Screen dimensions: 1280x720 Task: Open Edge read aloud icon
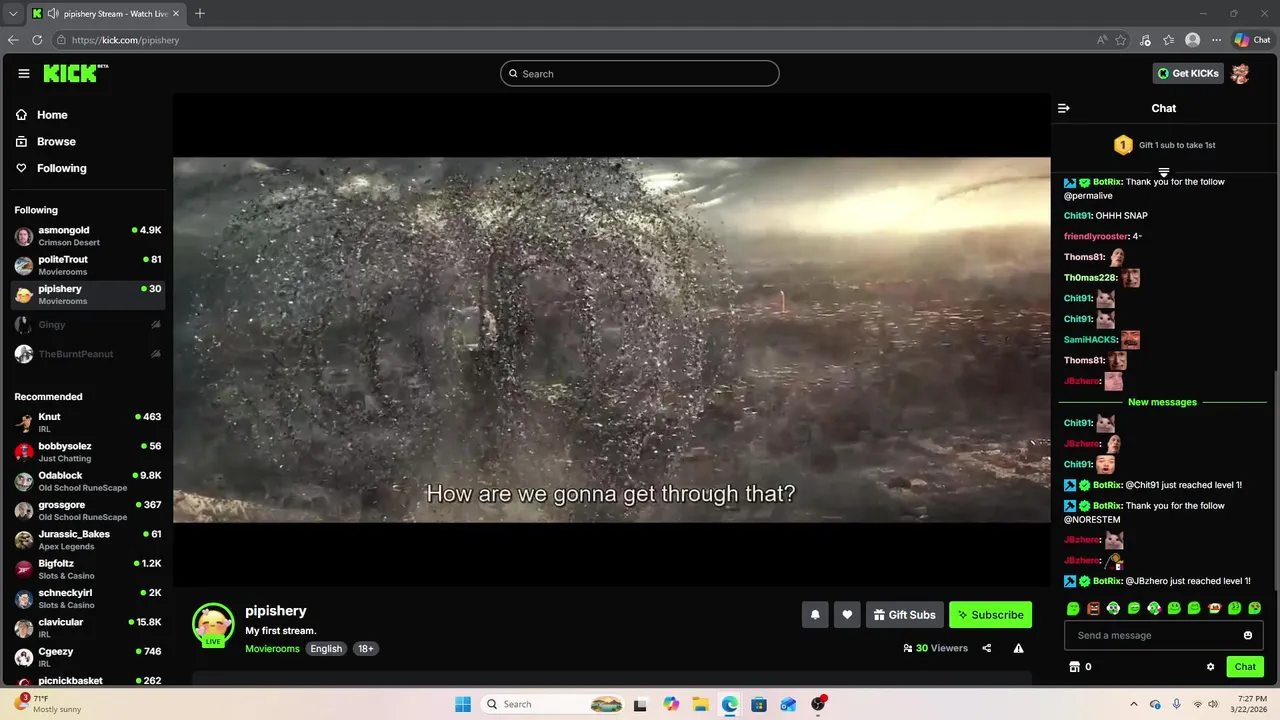click(1102, 40)
